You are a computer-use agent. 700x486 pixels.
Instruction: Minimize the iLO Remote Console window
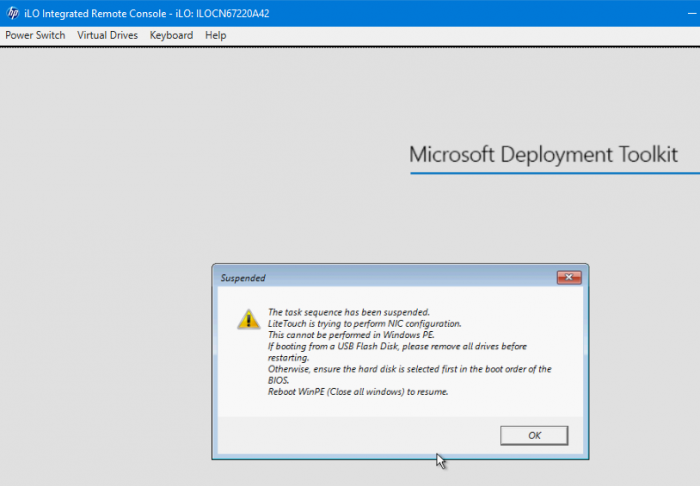click(692, 13)
